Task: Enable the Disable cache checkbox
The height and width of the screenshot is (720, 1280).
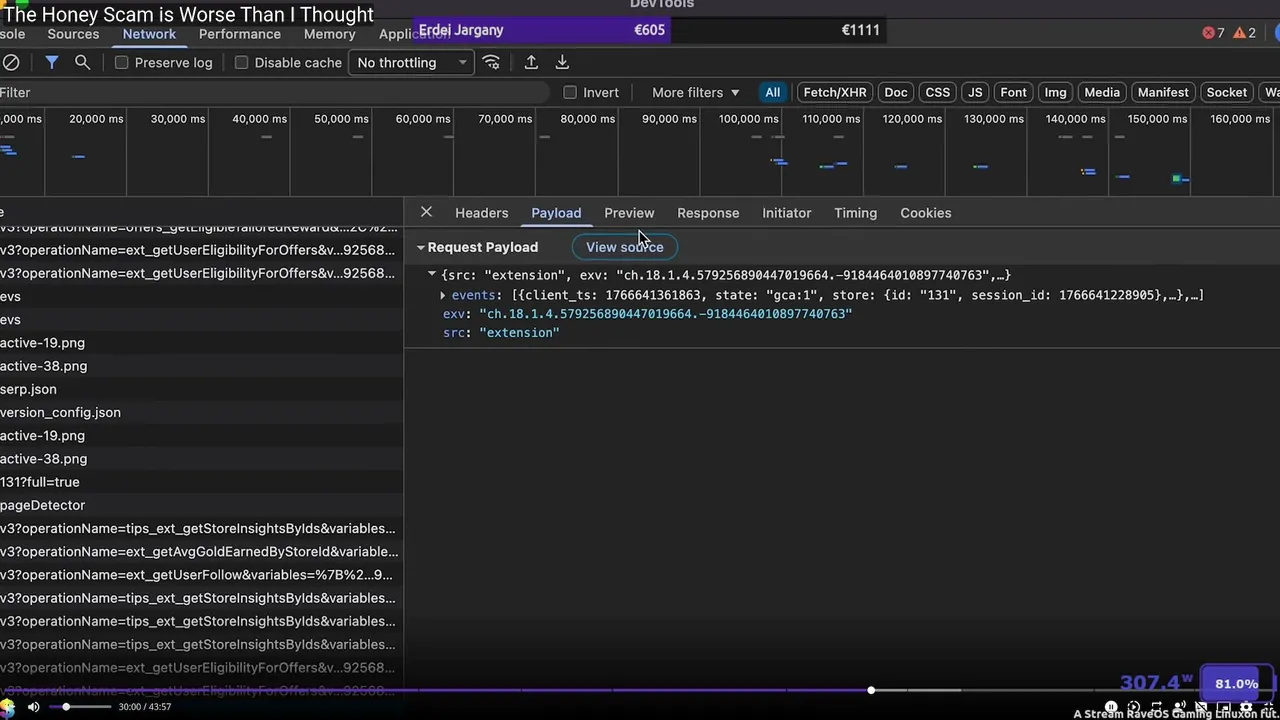Action: coord(241,62)
